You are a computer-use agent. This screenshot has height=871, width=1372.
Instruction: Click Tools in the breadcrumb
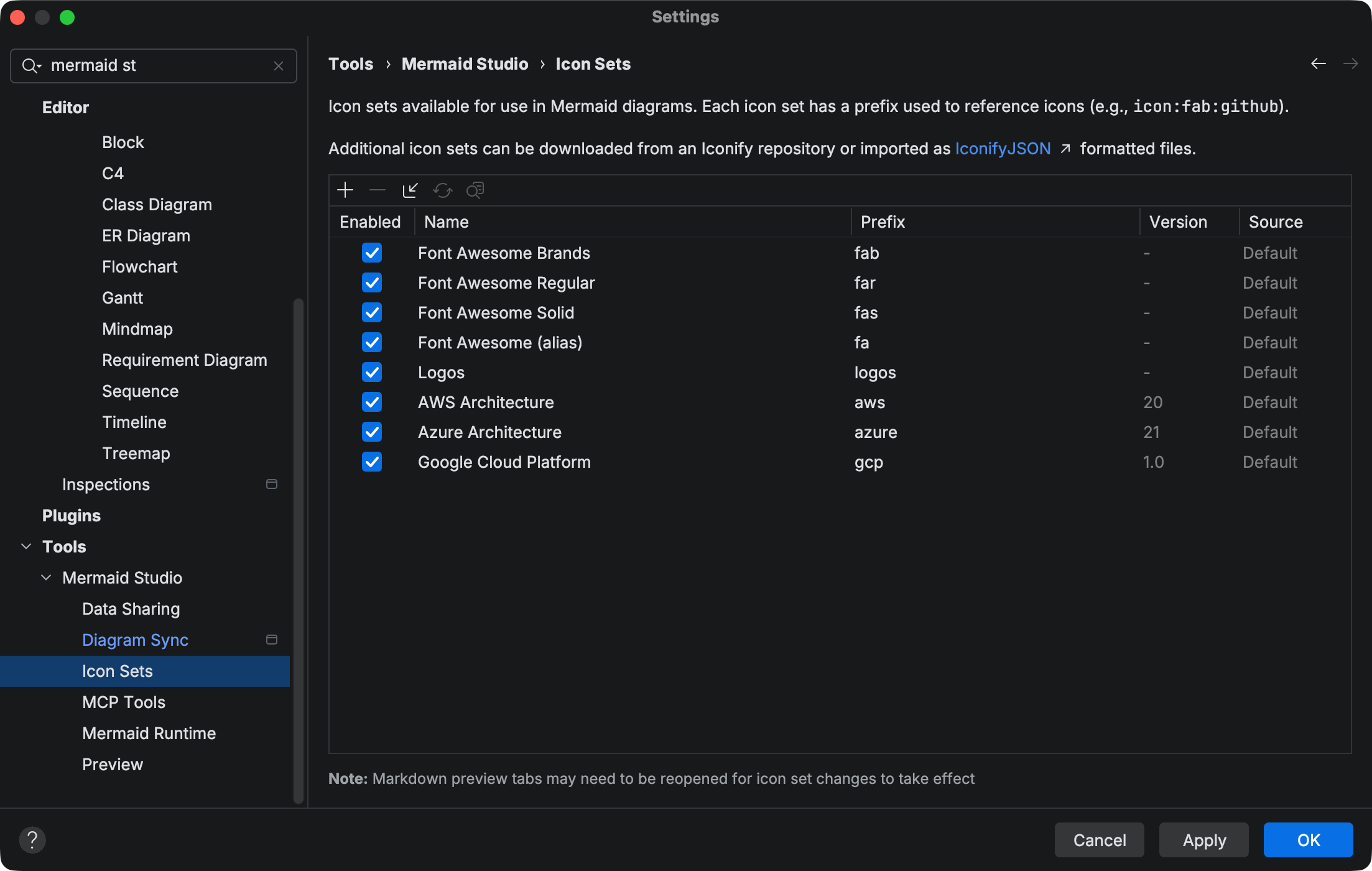coord(351,63)
